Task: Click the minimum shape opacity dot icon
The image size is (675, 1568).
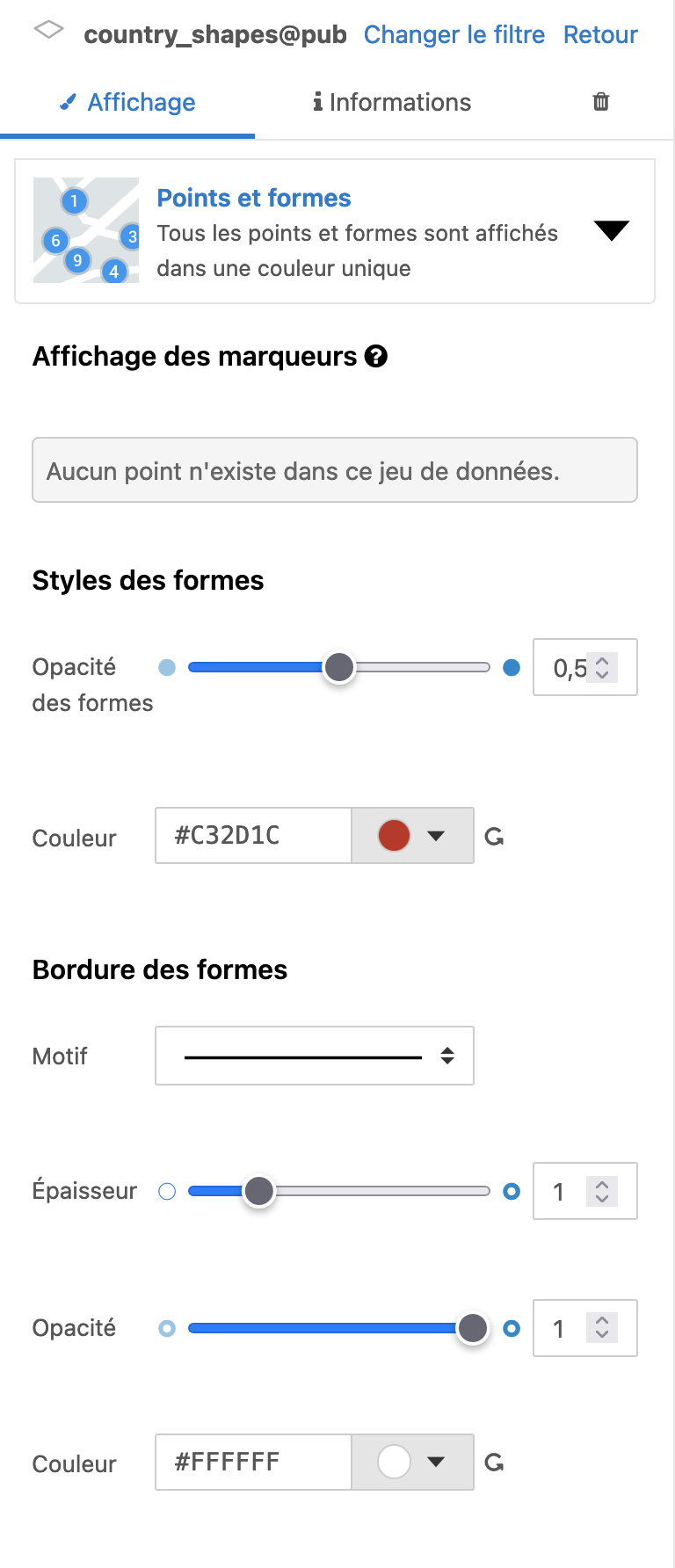Action: pyautogui.click(x=167, y=668)
